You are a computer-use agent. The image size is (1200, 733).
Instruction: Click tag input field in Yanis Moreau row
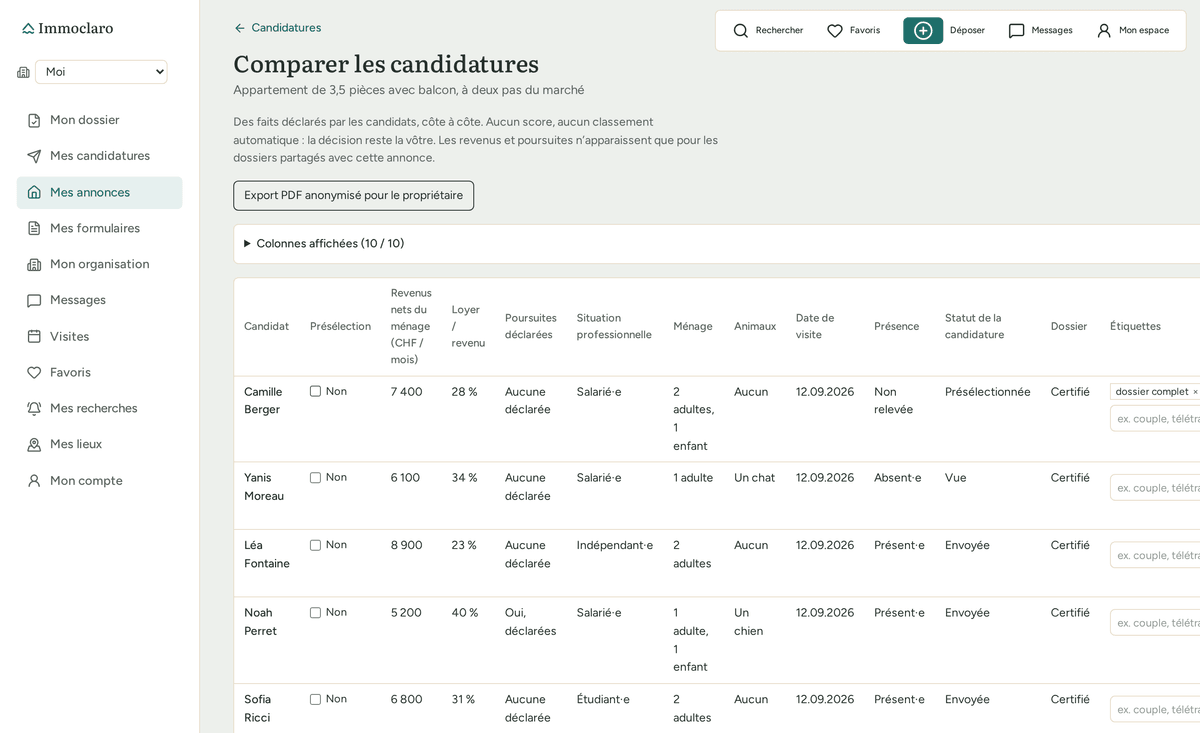point(1155,488)
